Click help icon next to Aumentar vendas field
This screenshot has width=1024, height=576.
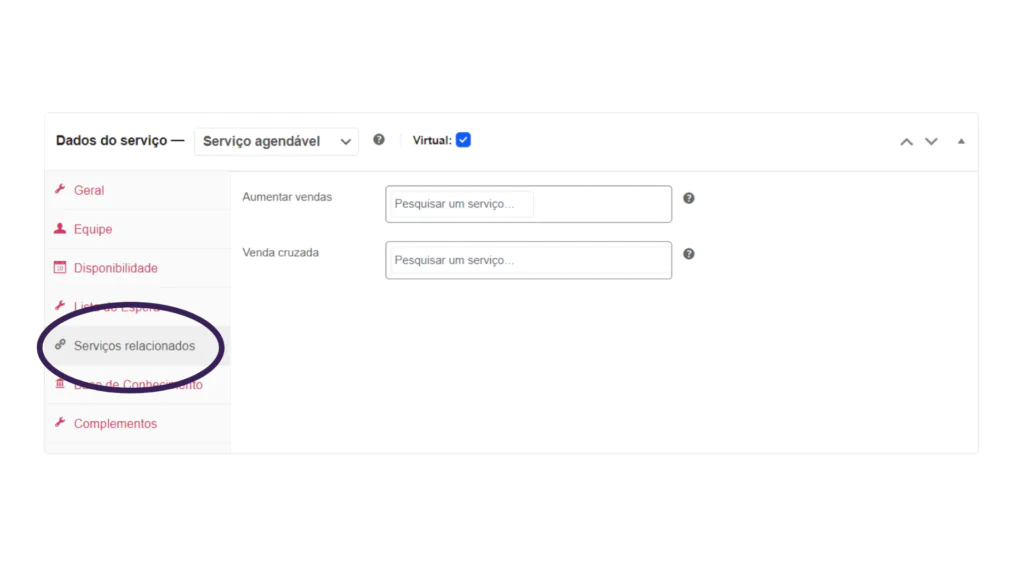point(688,198)
